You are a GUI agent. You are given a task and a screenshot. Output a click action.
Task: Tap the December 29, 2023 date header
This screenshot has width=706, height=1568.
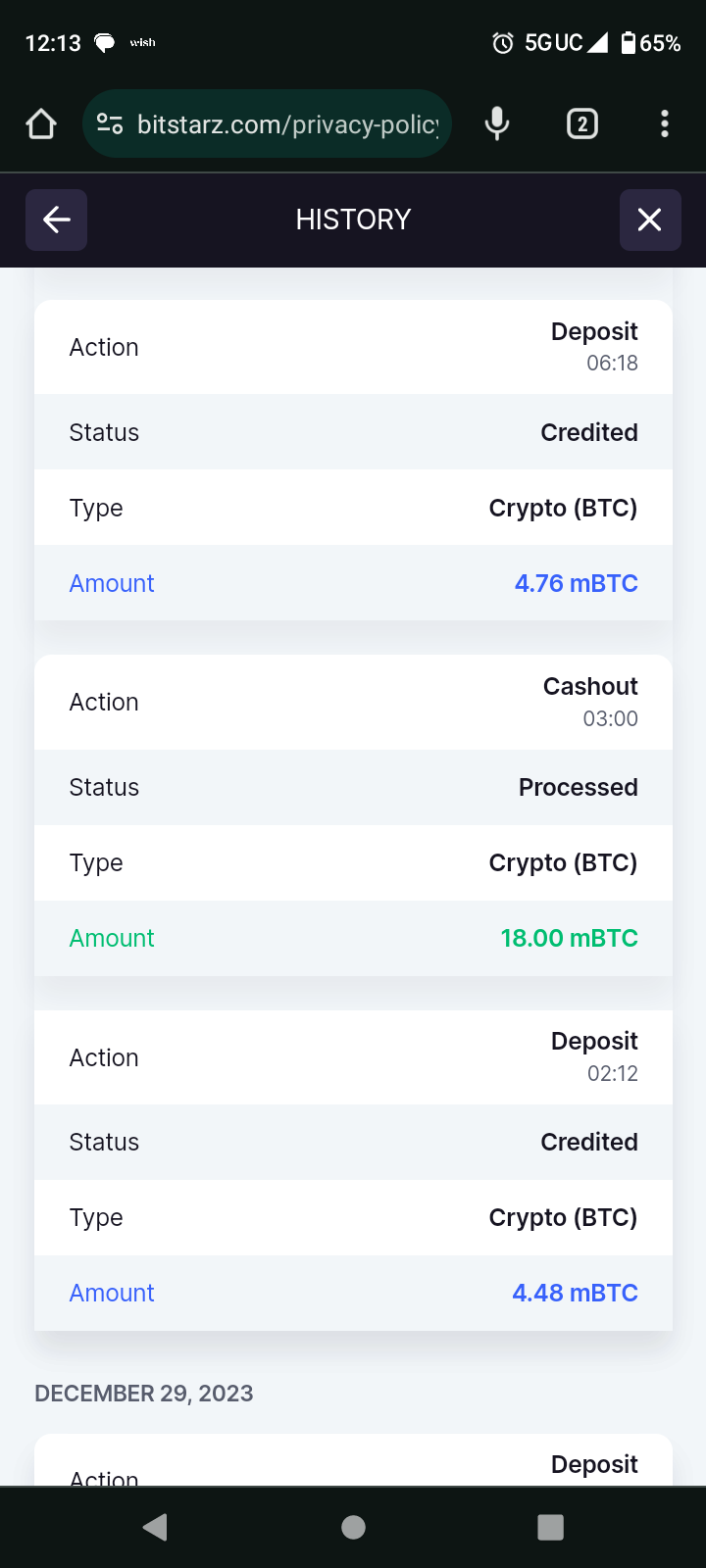[x=144, y=1394]
